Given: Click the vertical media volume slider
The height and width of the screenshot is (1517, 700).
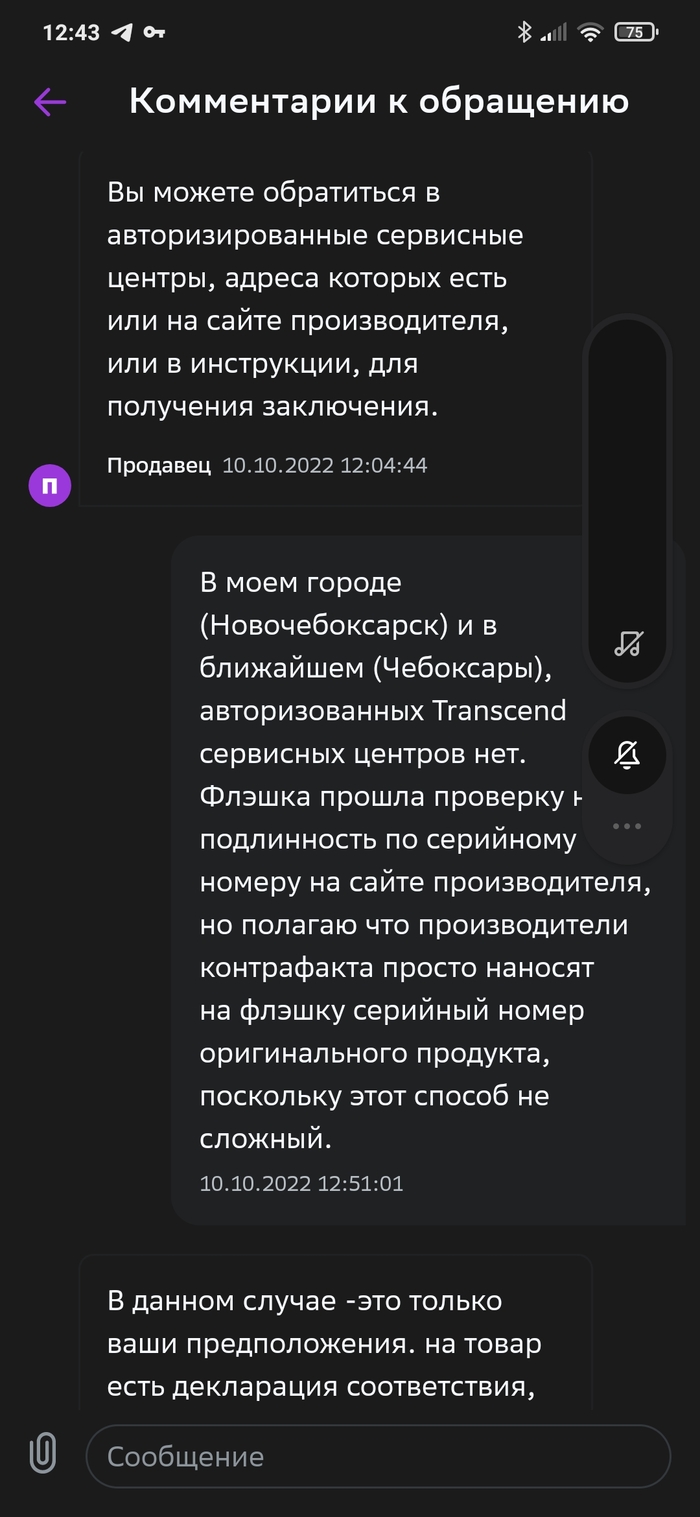Looking at the screenshot, I should [x=627, y=480].
